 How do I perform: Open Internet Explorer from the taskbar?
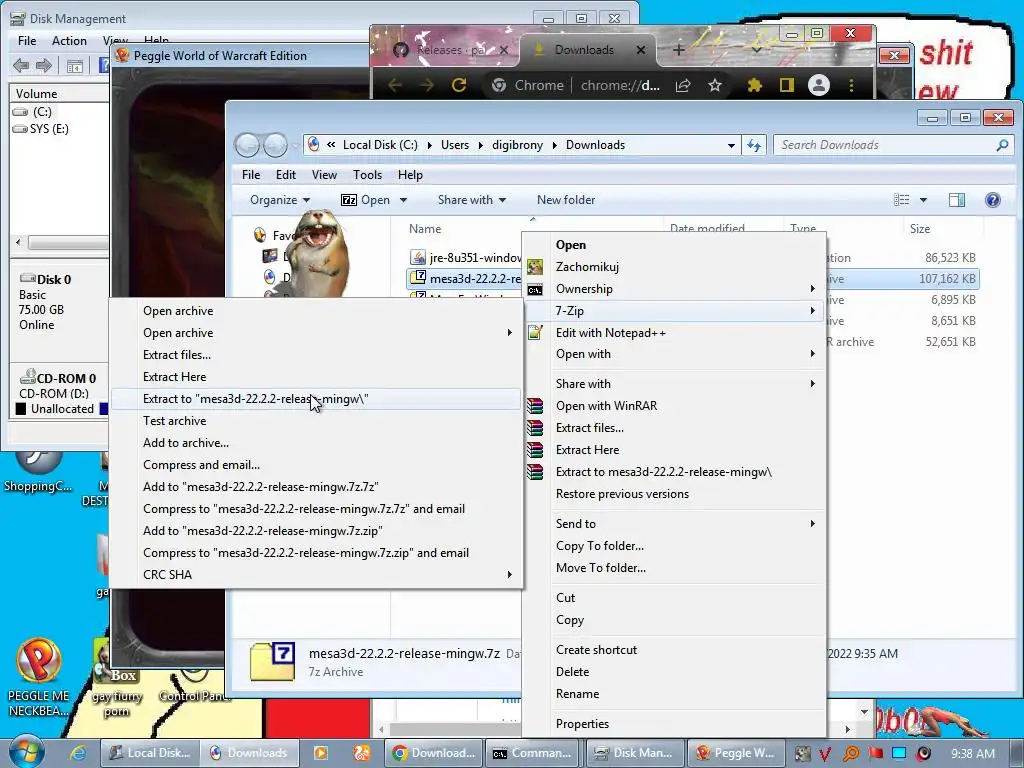click(x=78, y=752)
